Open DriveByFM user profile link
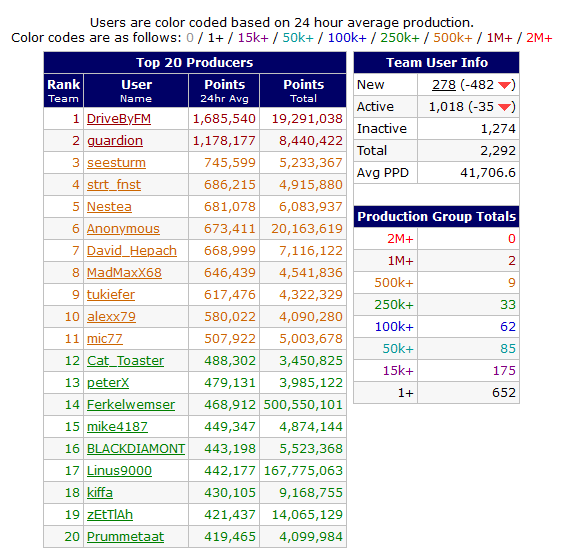Screen dimensions: 569x552 tap(119, 119)
